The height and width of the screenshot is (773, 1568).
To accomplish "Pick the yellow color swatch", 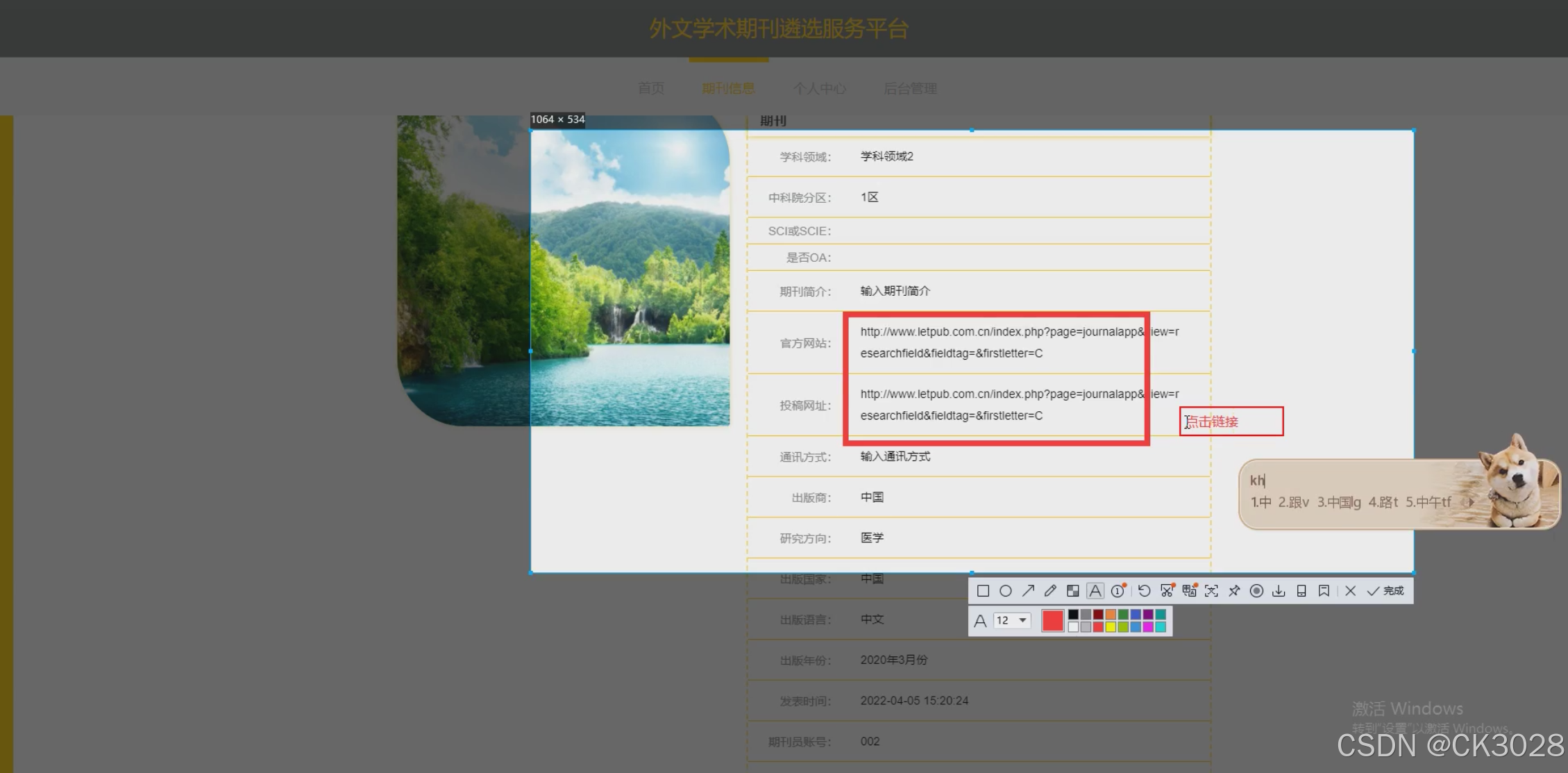I will [1111, 627].
